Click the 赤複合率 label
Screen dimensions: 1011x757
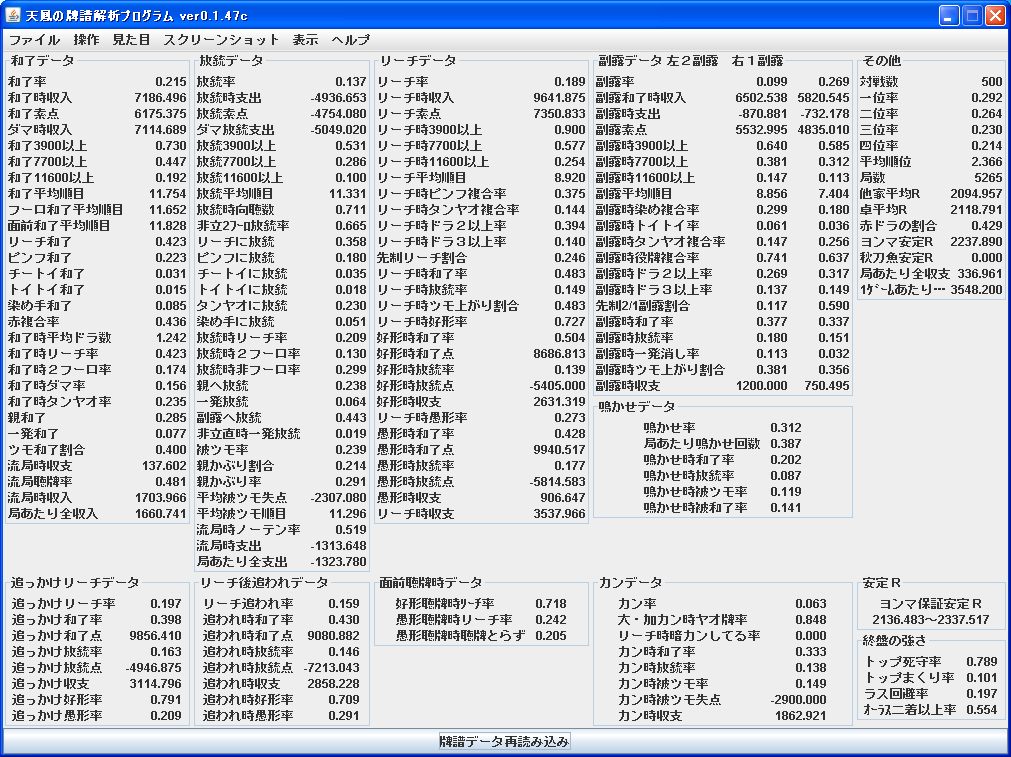click(33, 322)
